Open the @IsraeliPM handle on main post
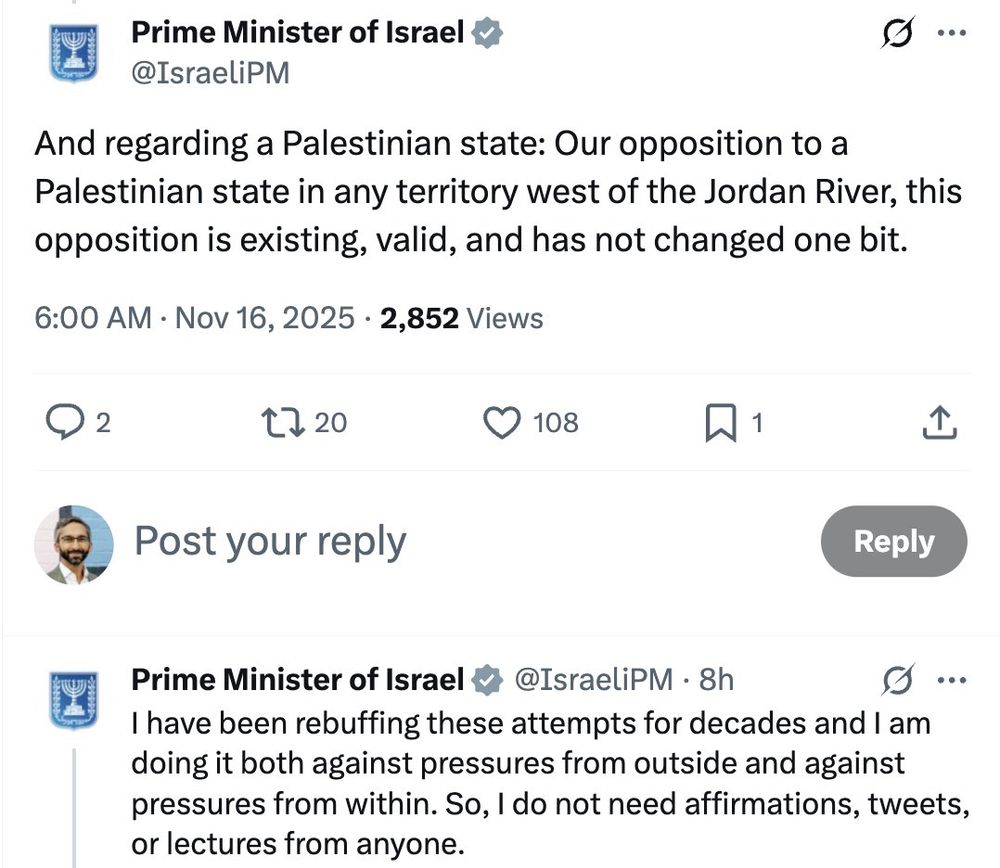Screen dimensions: 1000x868 coord(211,72)
